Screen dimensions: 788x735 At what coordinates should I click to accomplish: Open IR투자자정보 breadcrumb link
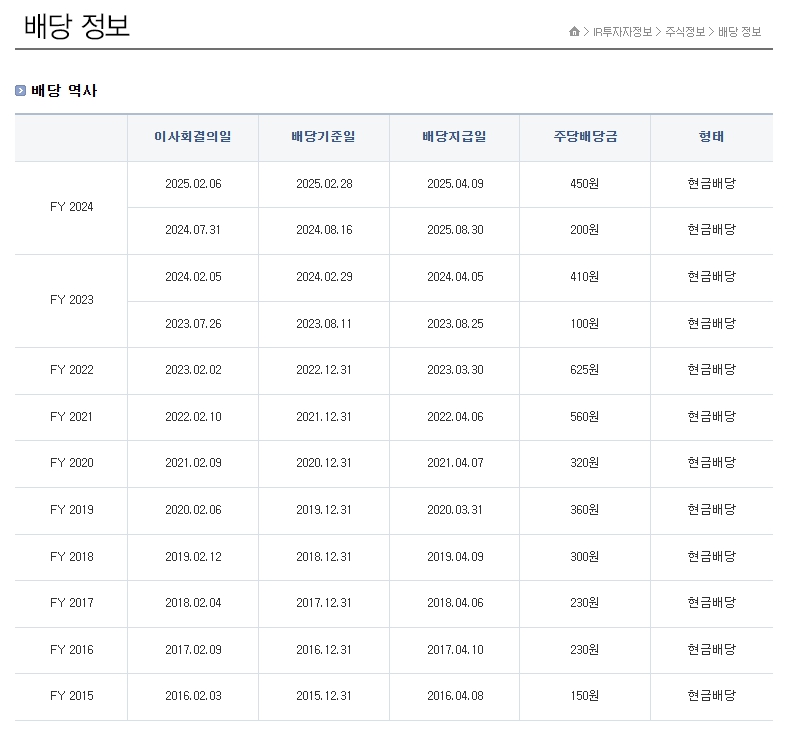click(622, 32)
